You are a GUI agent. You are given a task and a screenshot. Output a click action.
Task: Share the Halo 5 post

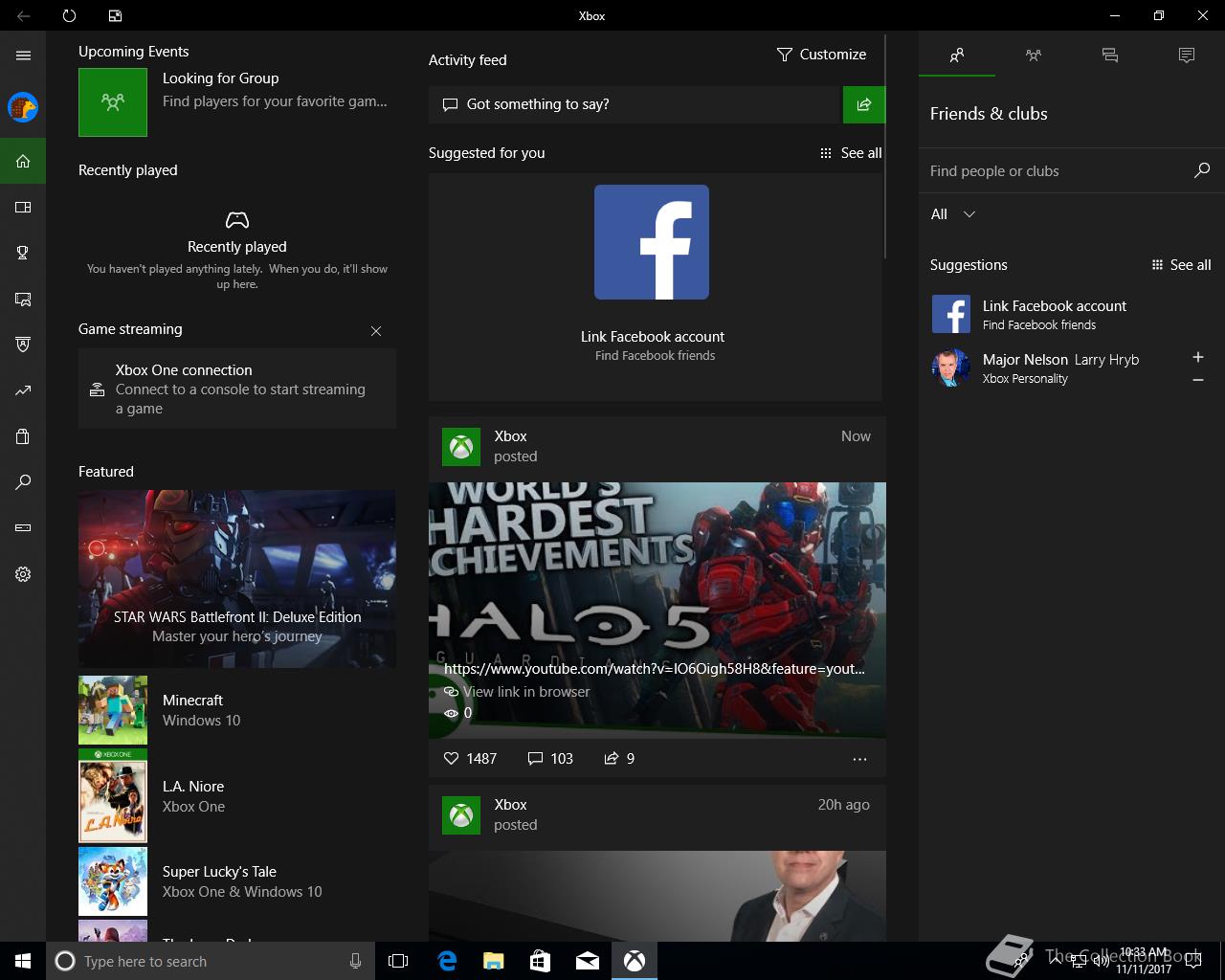coord(619,759)
